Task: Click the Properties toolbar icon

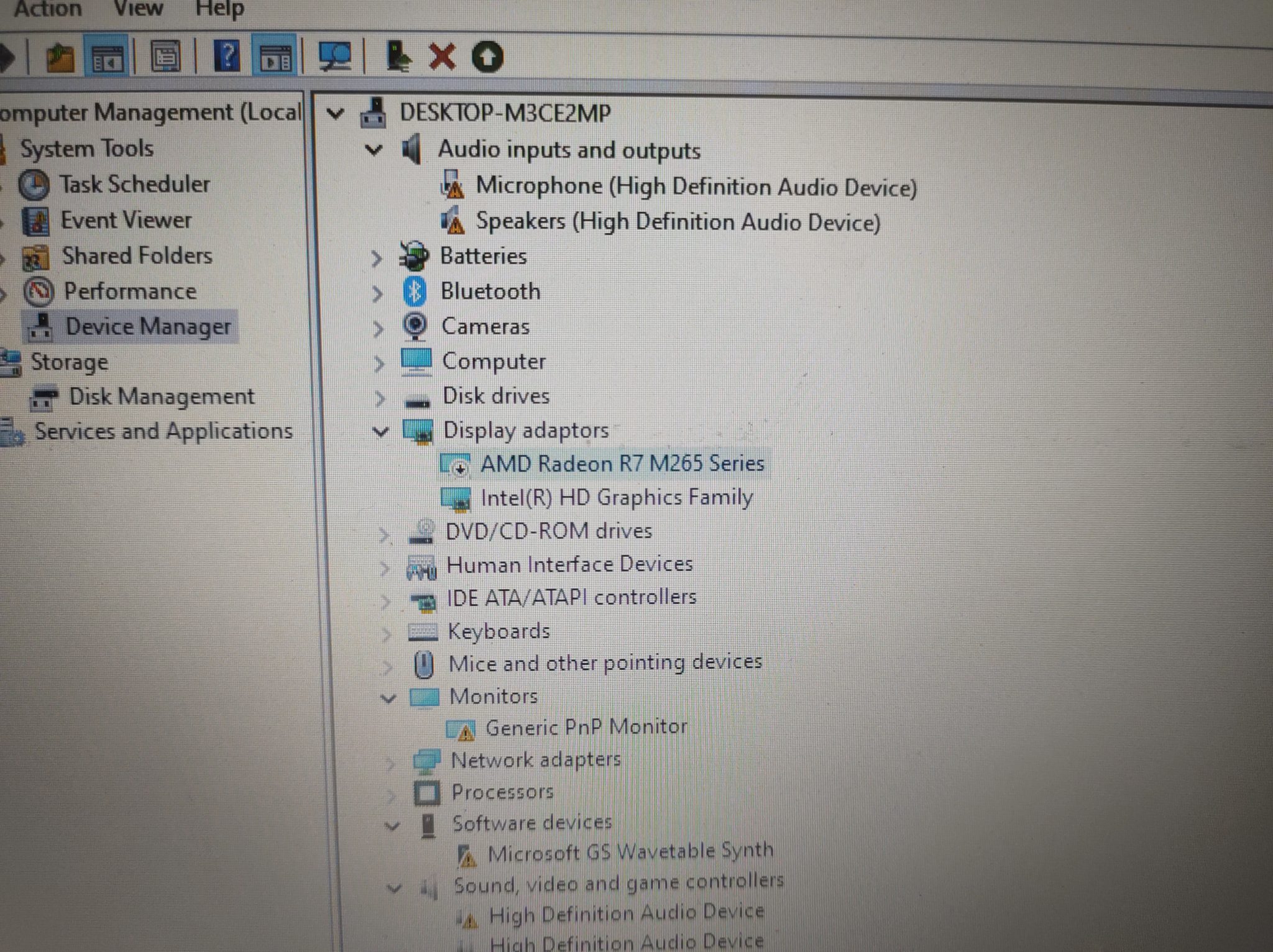Action: (165, 57)
